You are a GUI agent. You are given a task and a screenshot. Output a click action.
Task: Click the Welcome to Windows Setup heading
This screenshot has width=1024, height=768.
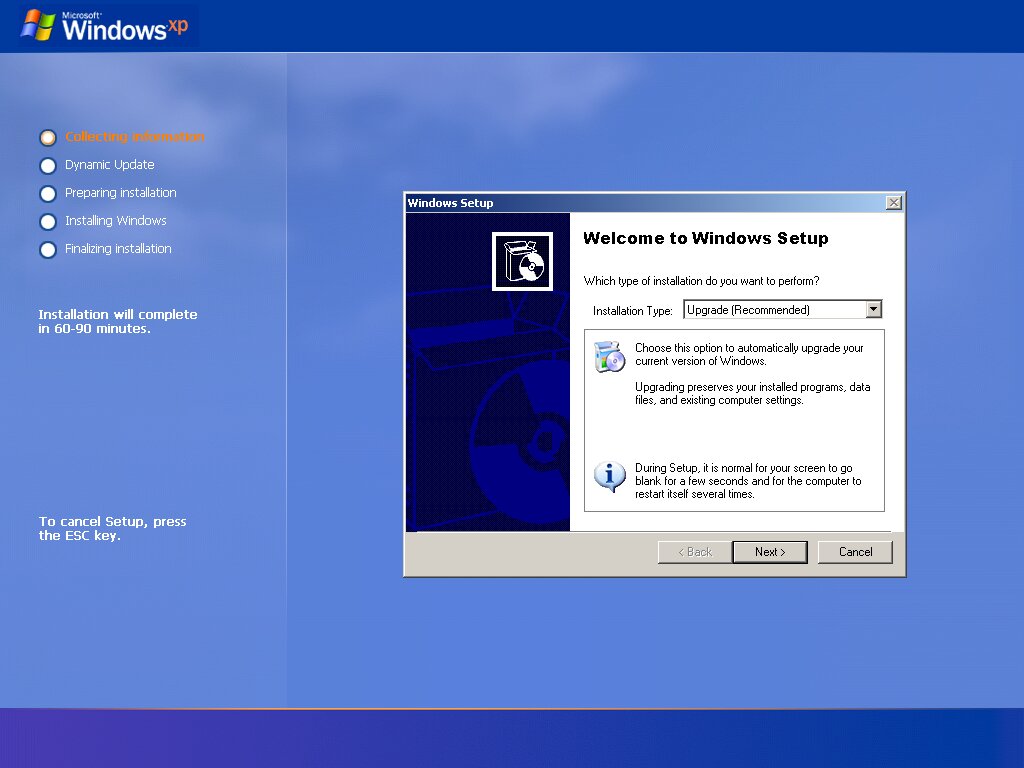click(x=706, y=238)
